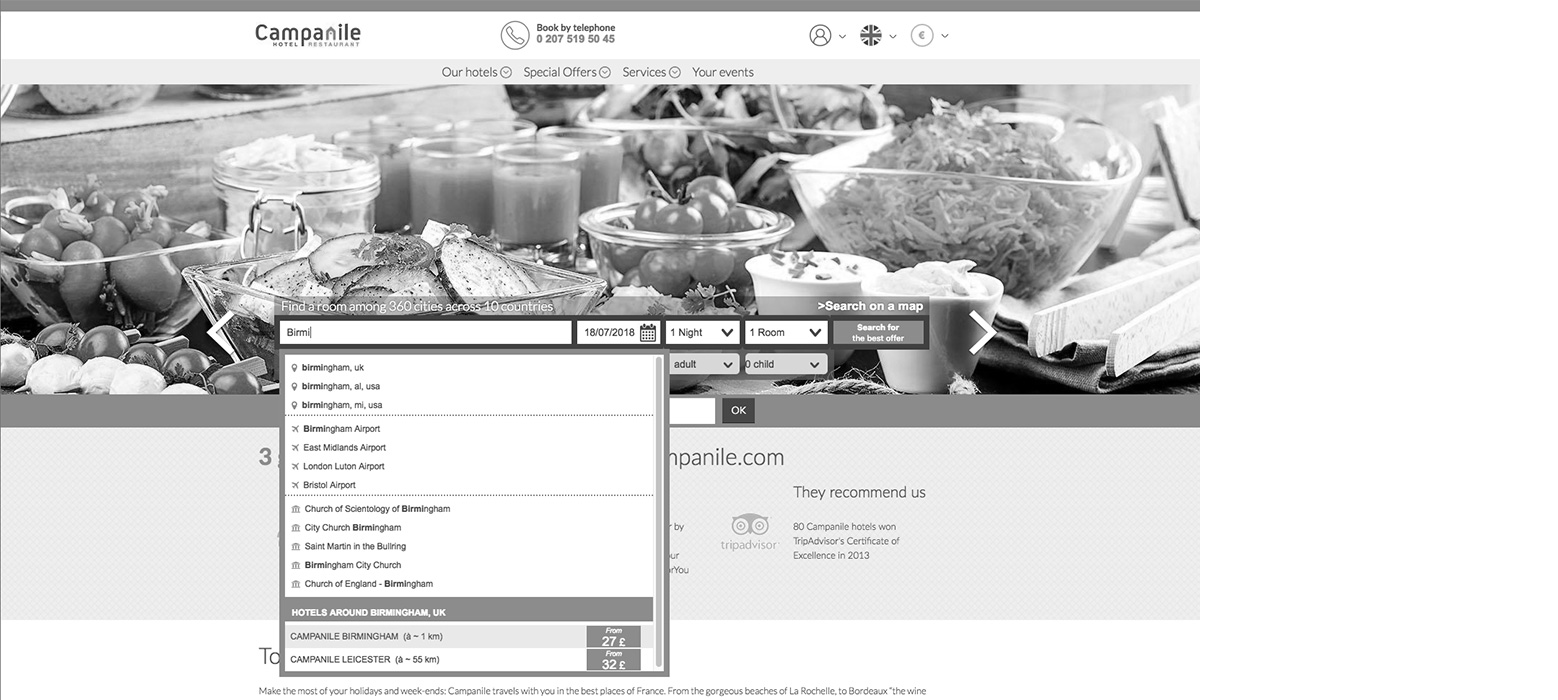
Task: Click the Campanile logo
Action: point(307,36)
